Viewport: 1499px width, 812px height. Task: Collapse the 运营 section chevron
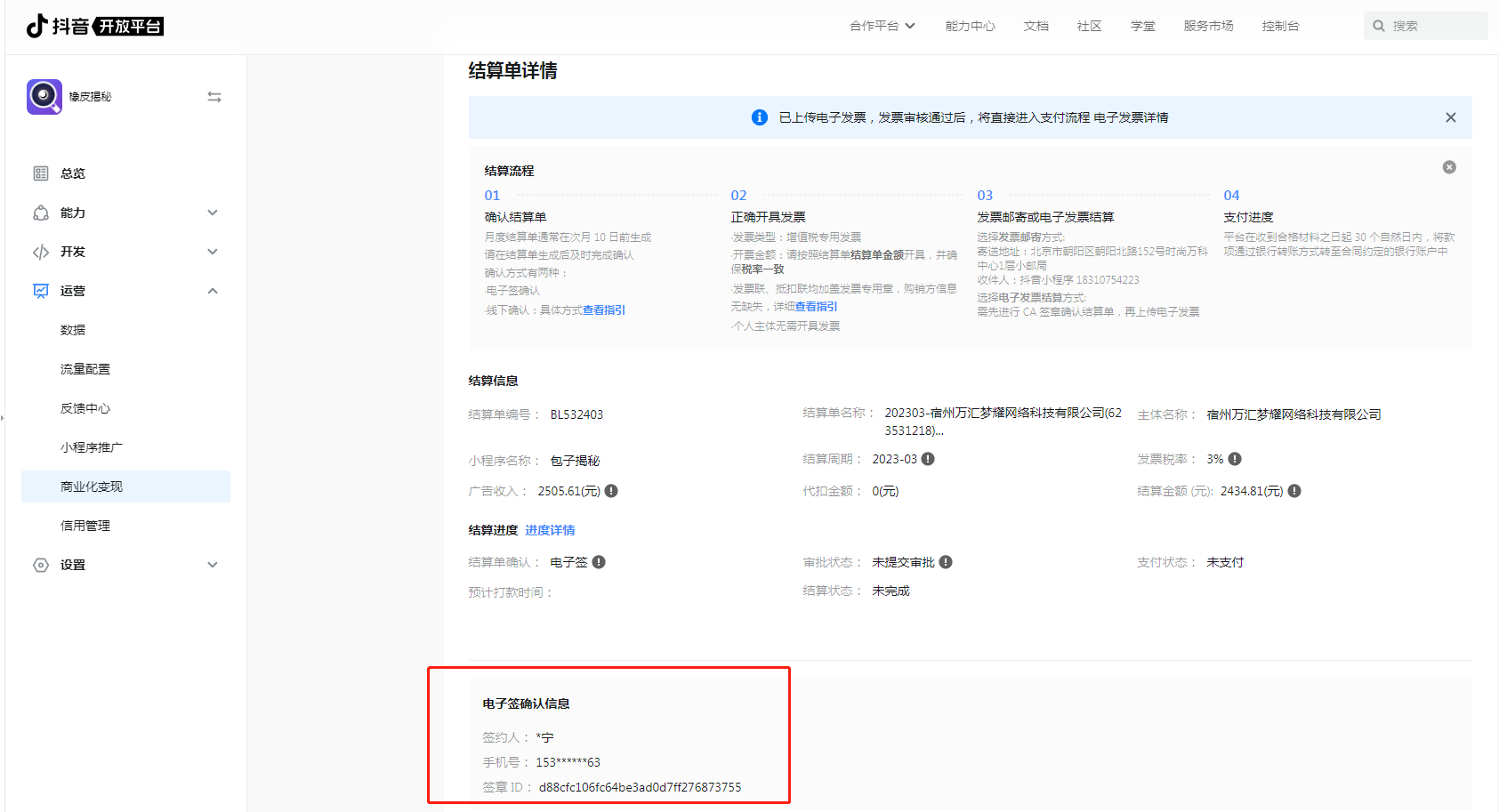click(x=213, y=291)
